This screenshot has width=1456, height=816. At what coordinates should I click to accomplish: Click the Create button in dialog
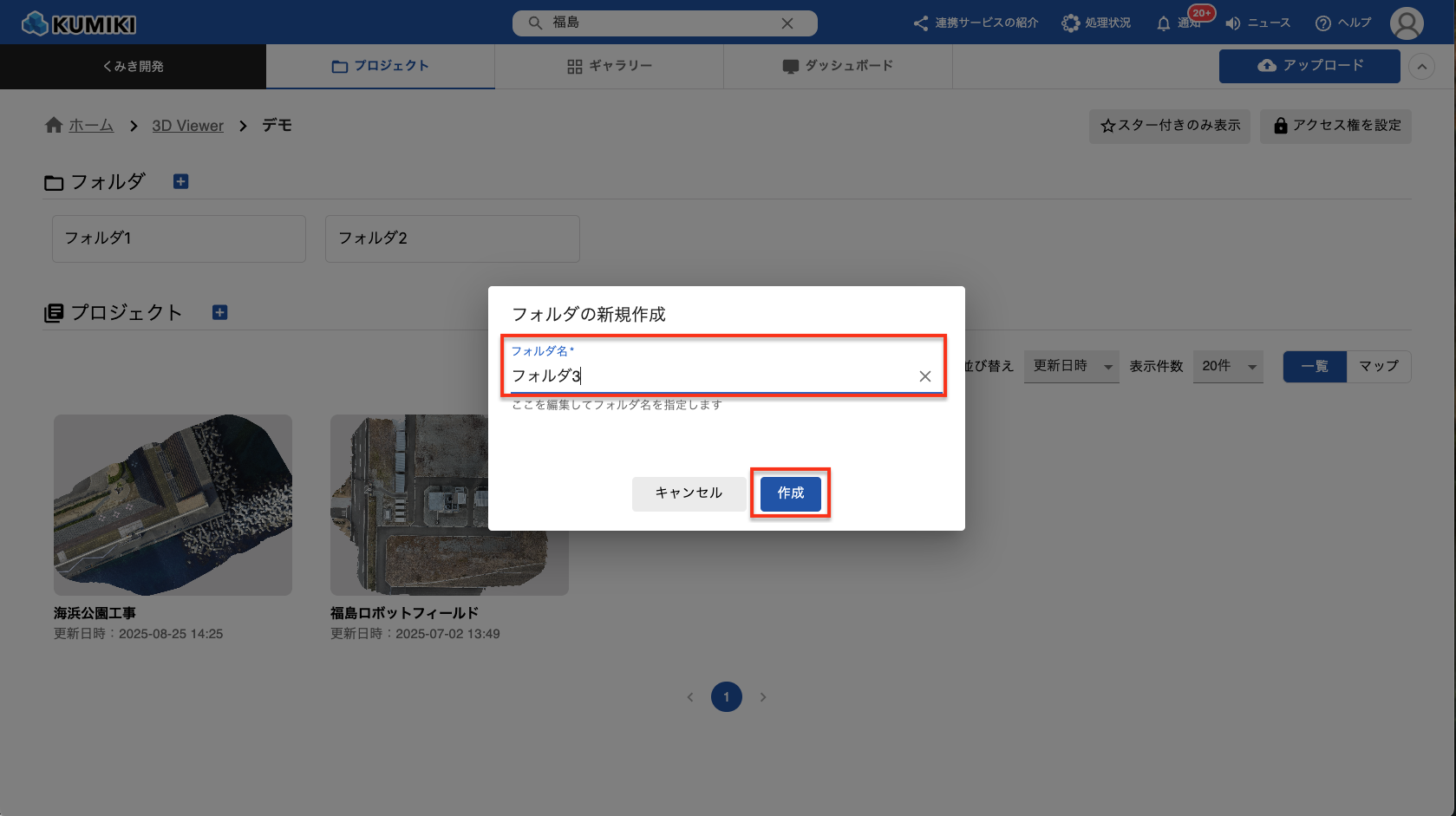[x=790, y=493]
